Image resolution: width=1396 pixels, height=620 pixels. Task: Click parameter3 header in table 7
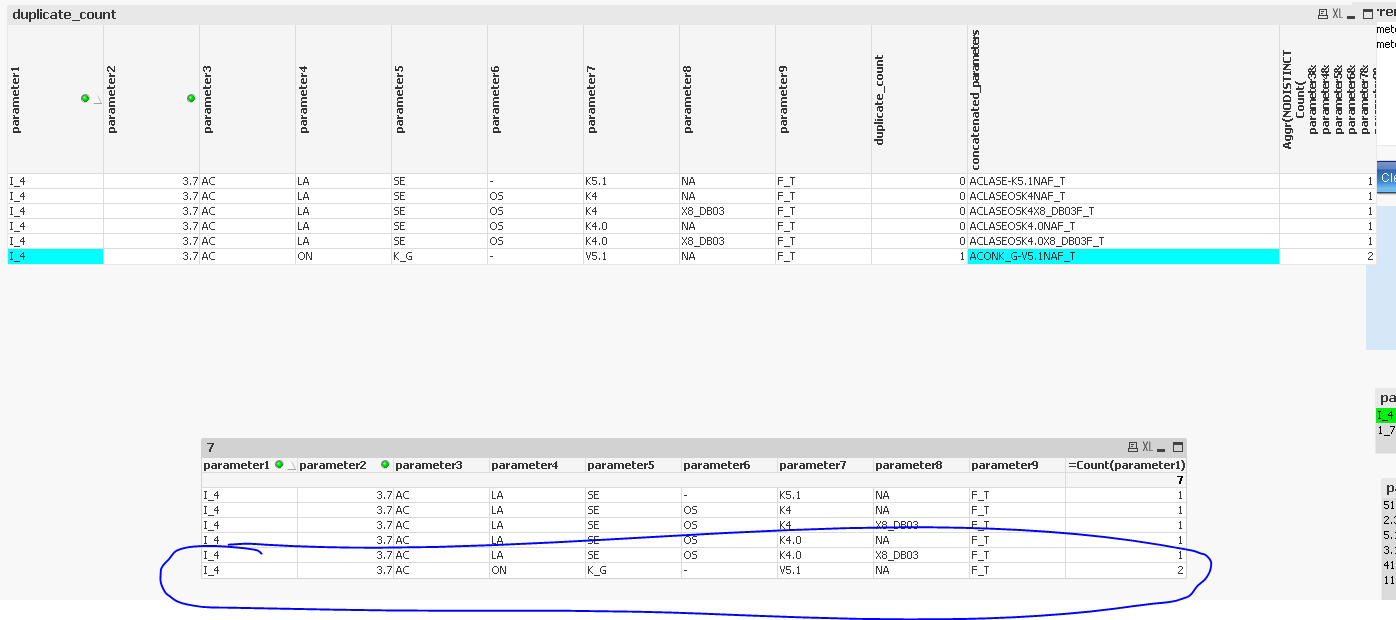point(441,465)
